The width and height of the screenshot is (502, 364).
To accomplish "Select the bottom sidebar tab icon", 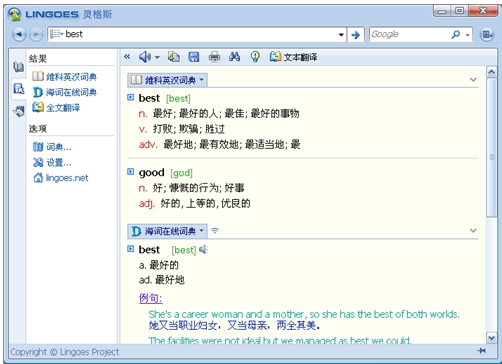I will click(x=19, y=111).
